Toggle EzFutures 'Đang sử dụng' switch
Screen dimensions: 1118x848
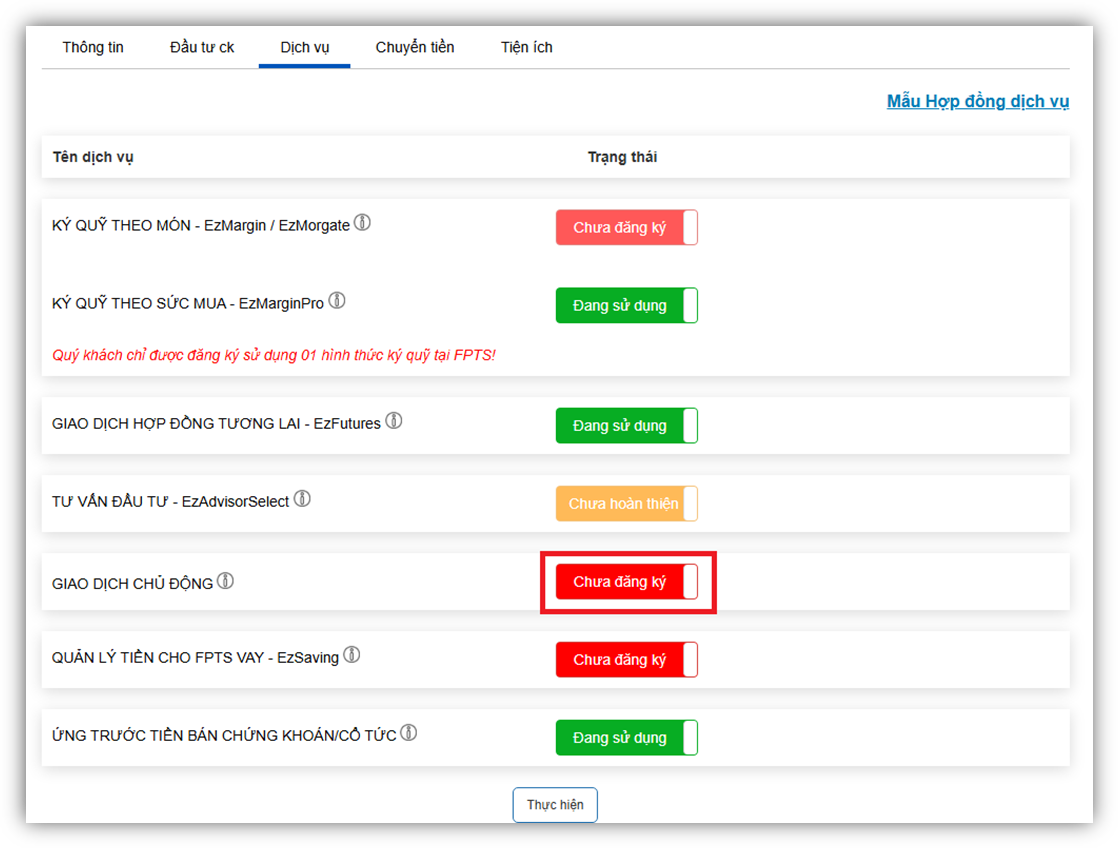pos(627,426)
